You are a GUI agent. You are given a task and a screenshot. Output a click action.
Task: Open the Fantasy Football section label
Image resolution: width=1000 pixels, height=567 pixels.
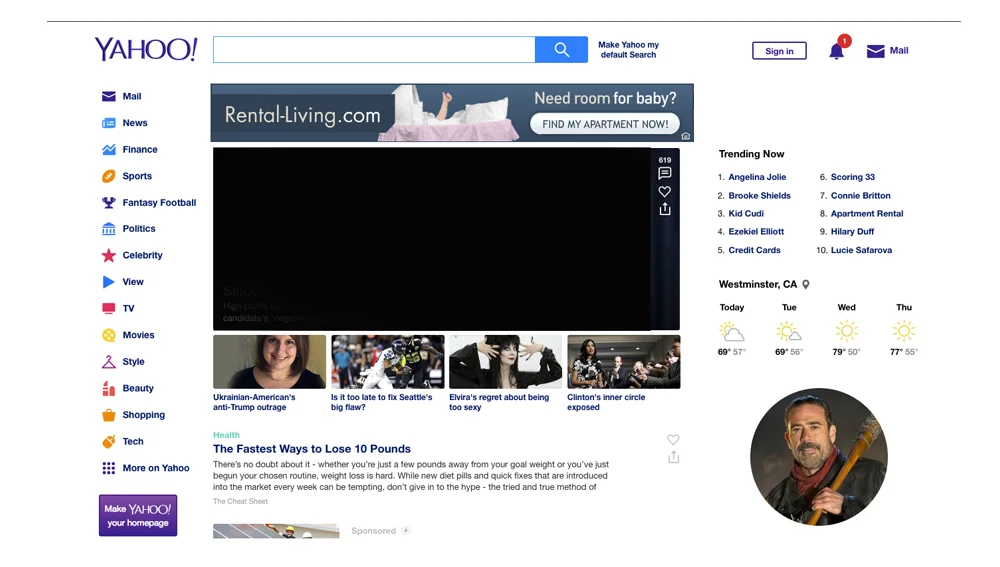(159, 203)
